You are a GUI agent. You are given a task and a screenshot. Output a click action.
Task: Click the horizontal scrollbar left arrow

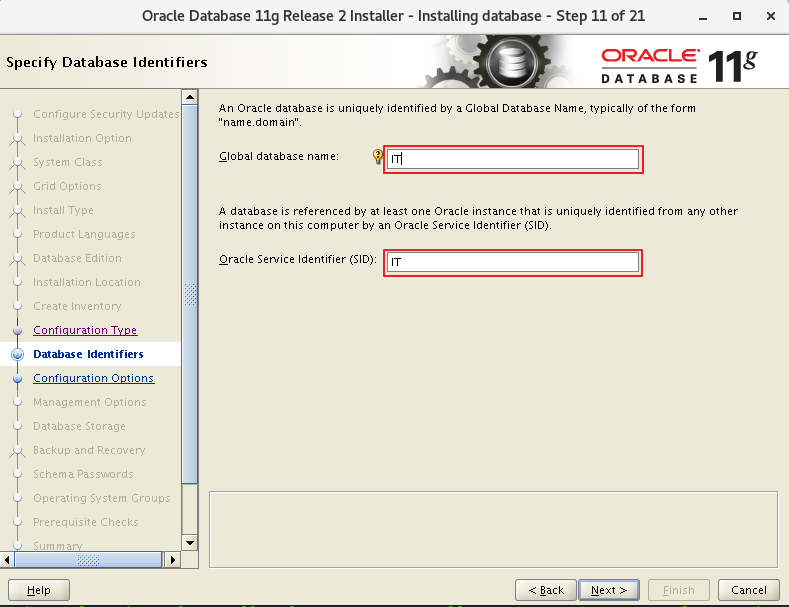(x=7, y=560)
